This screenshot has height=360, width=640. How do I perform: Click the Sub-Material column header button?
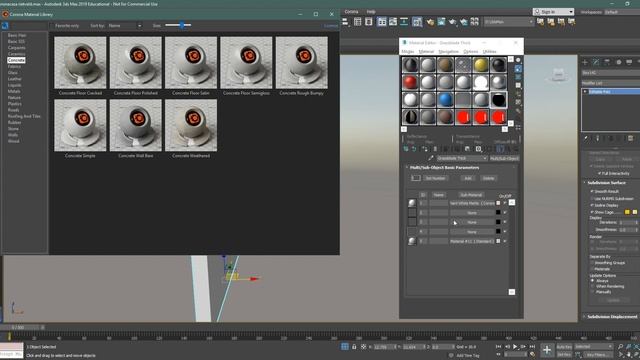[471, 195]
